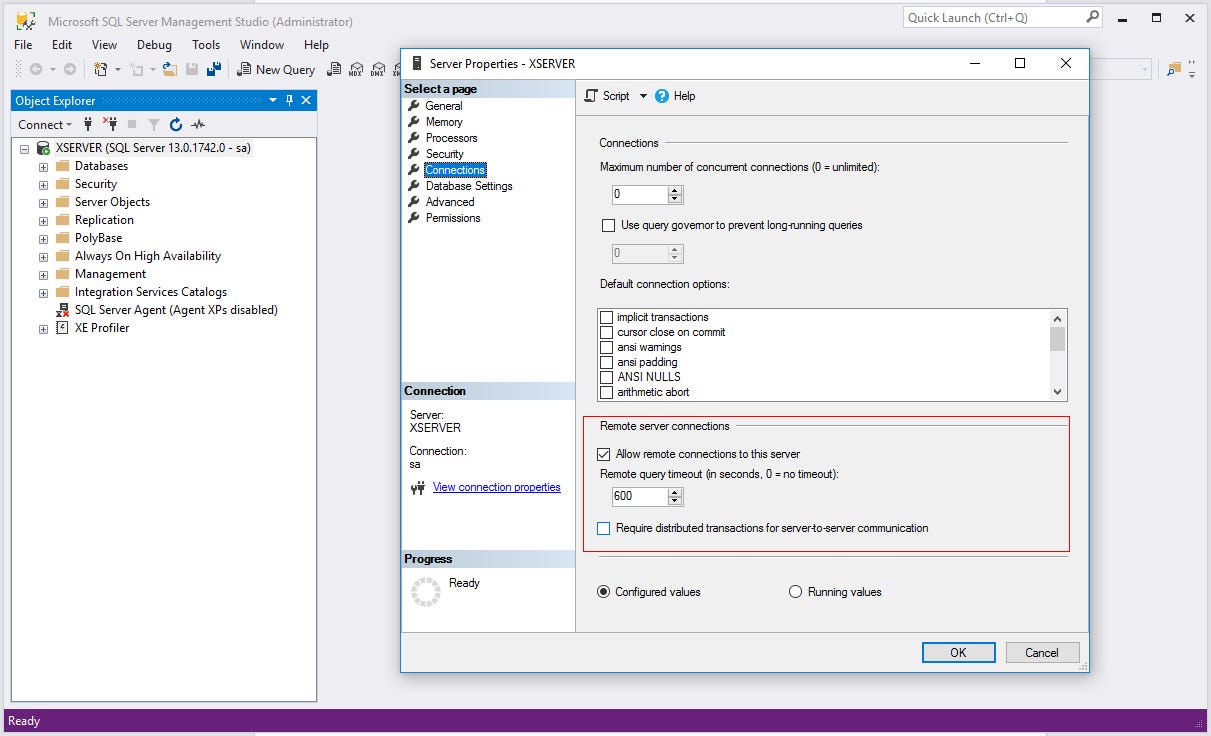
Task: Select the Security page in dialog
Action: pyautogui.click(x=444, y=154)
